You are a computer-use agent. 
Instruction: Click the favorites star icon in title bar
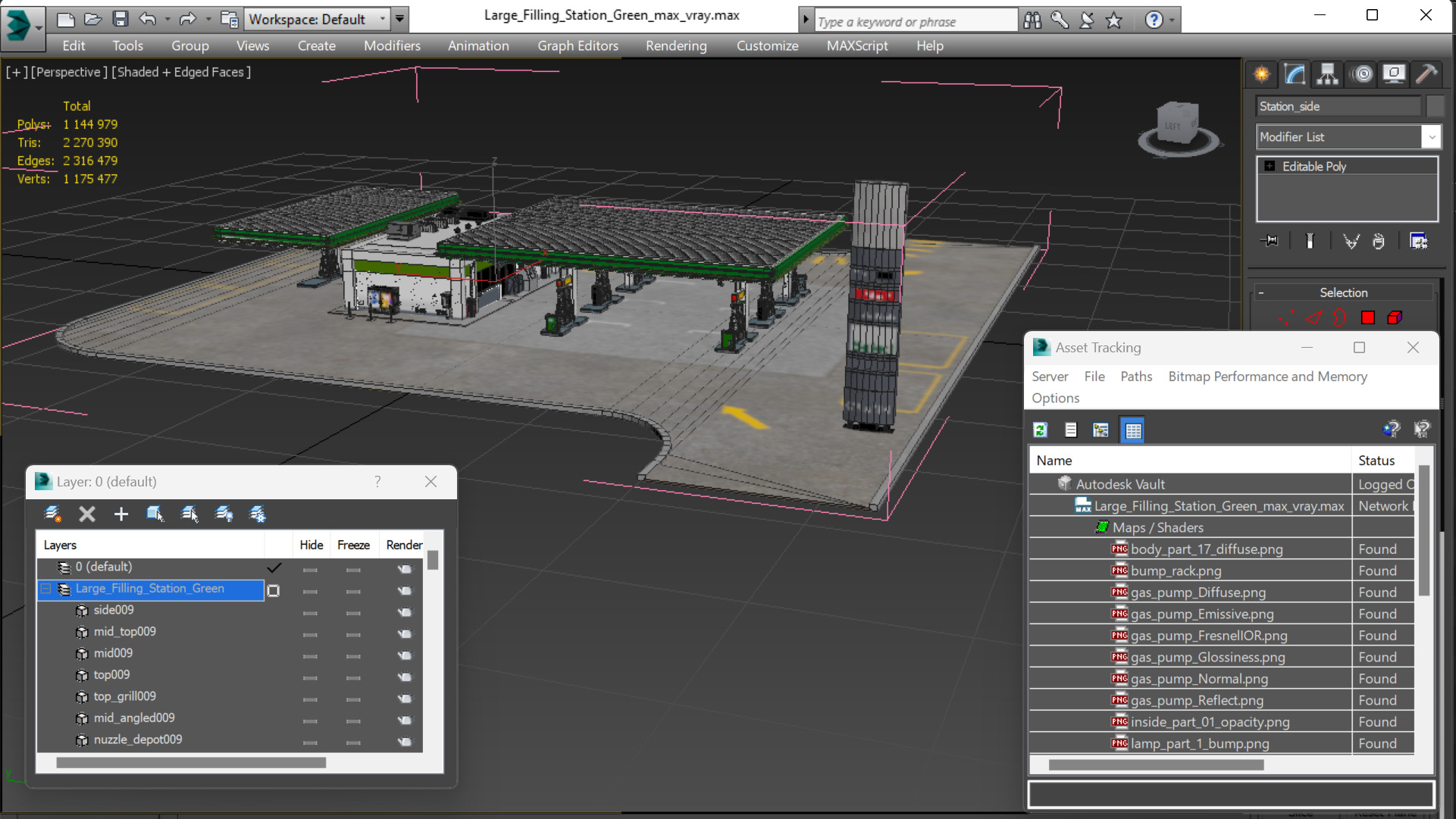[x=1114, y=20]
